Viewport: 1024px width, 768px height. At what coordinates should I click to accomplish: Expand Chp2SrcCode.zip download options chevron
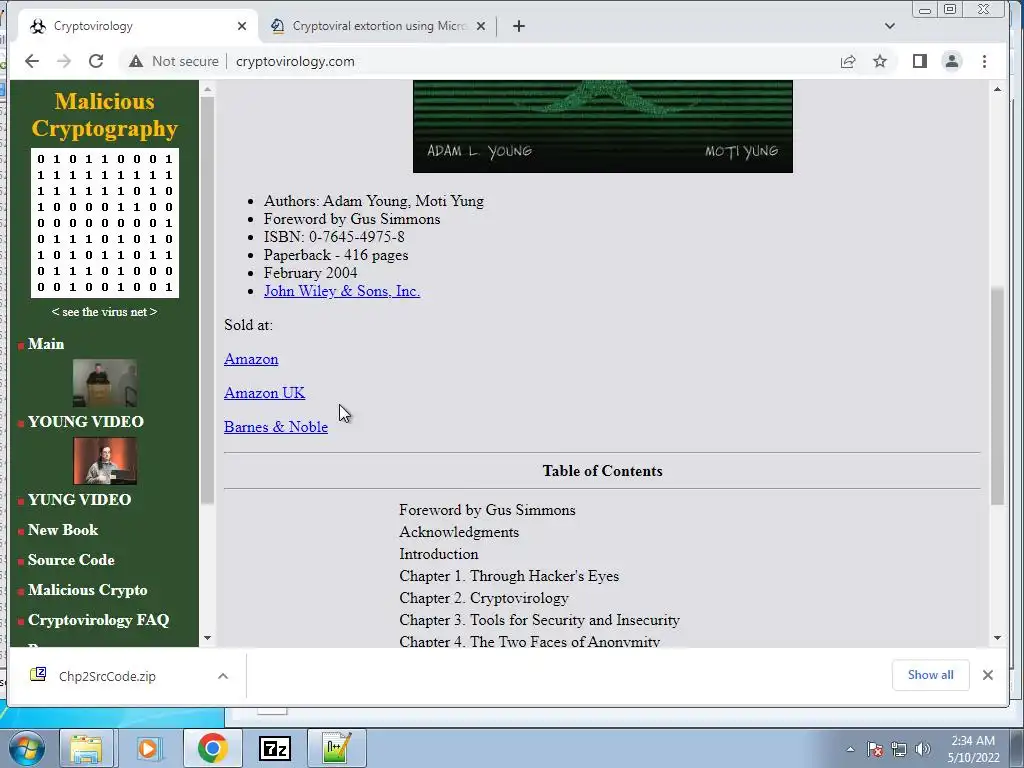point(223,676)
